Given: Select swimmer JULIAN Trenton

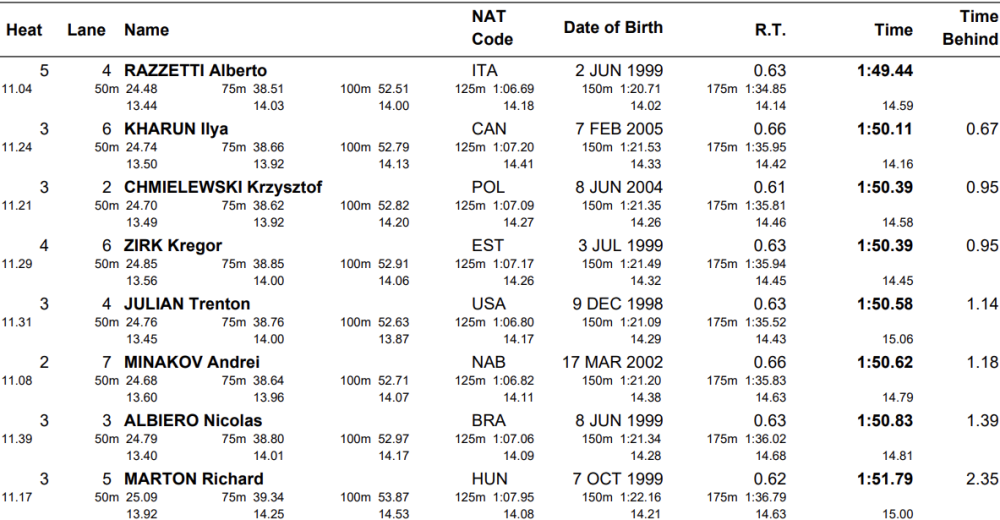Looking at the screenshot, I should [187, 304].
